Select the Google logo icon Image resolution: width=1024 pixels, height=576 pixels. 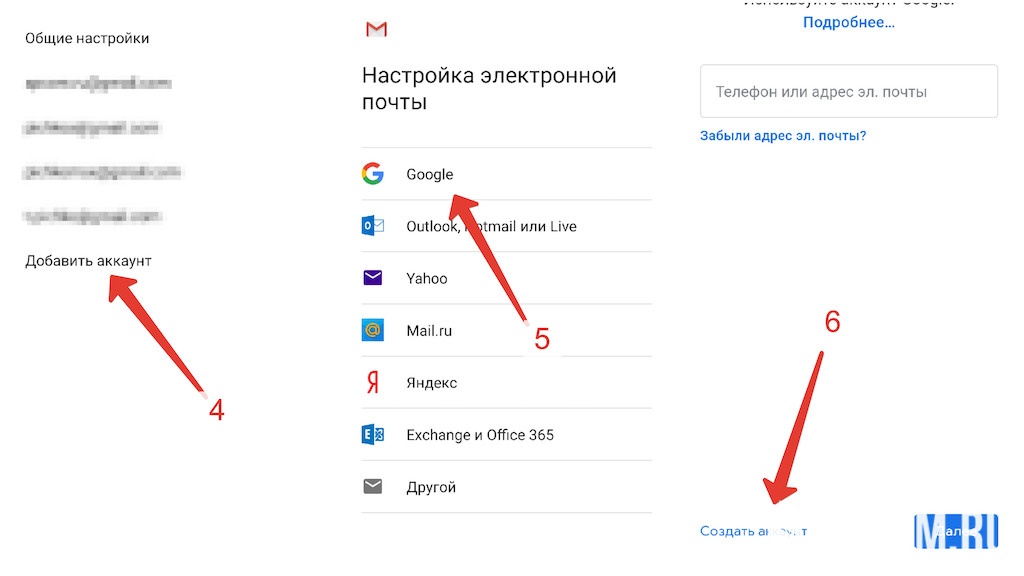(x=373, y=174)
